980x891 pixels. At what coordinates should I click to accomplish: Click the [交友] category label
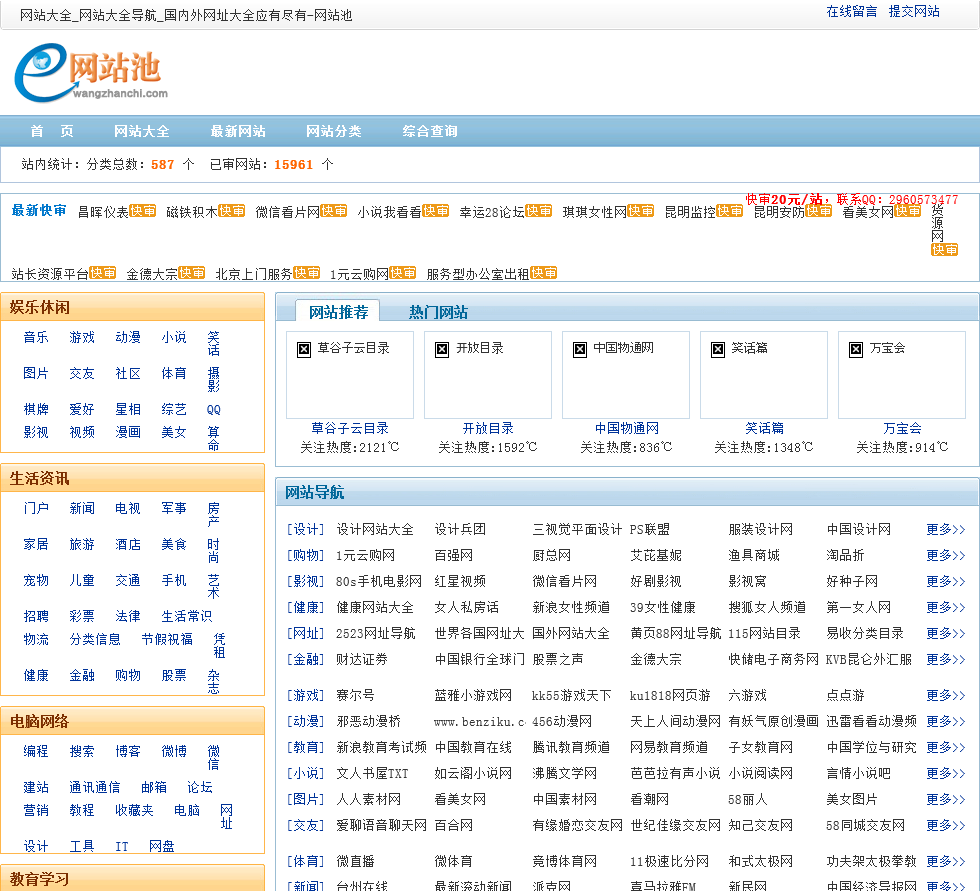click(x=306, y=825)
